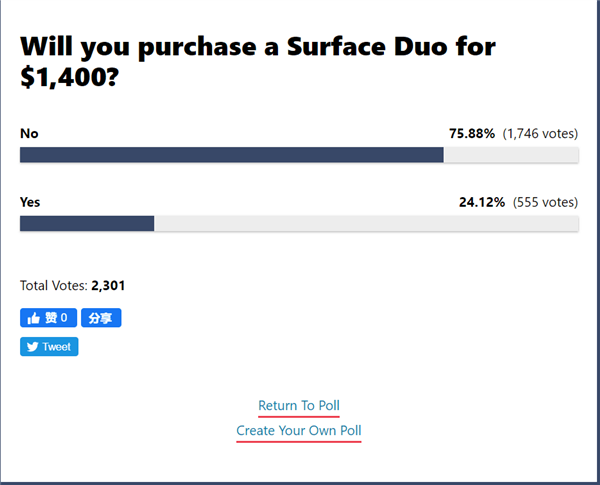Open the Return To Poll link
600x485 pixels.
(x=299, y=405)
